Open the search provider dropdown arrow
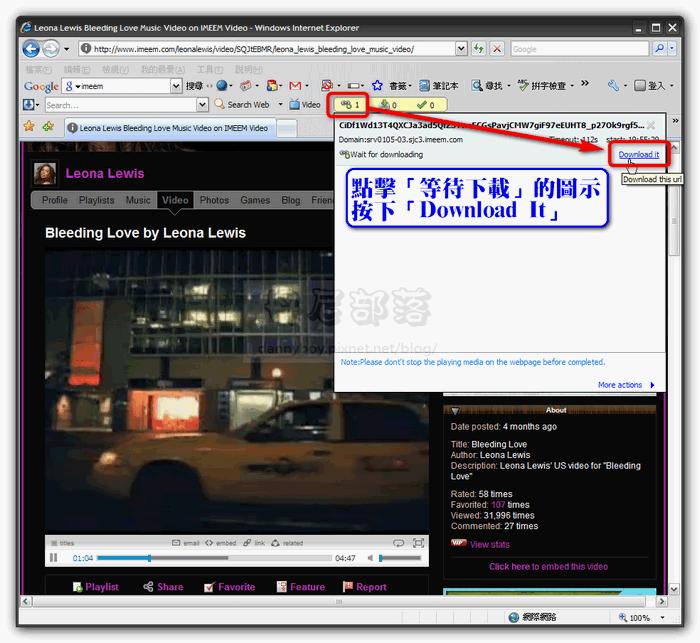The height and width of the screenshot is (643, 700). pyautogui.click(x=672, y=48)
